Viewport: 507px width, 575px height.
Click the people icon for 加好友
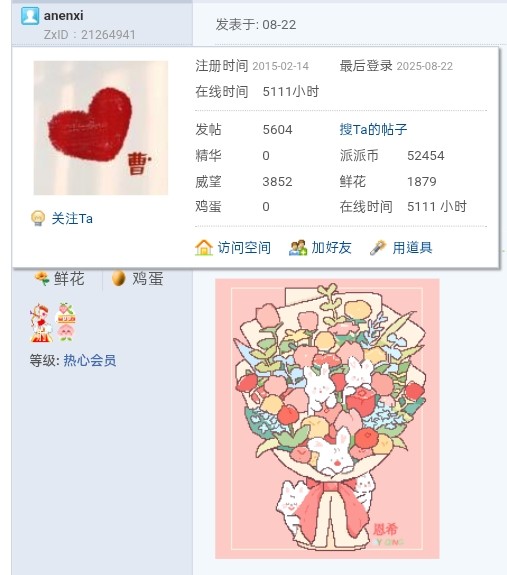(x=298, y=248)
